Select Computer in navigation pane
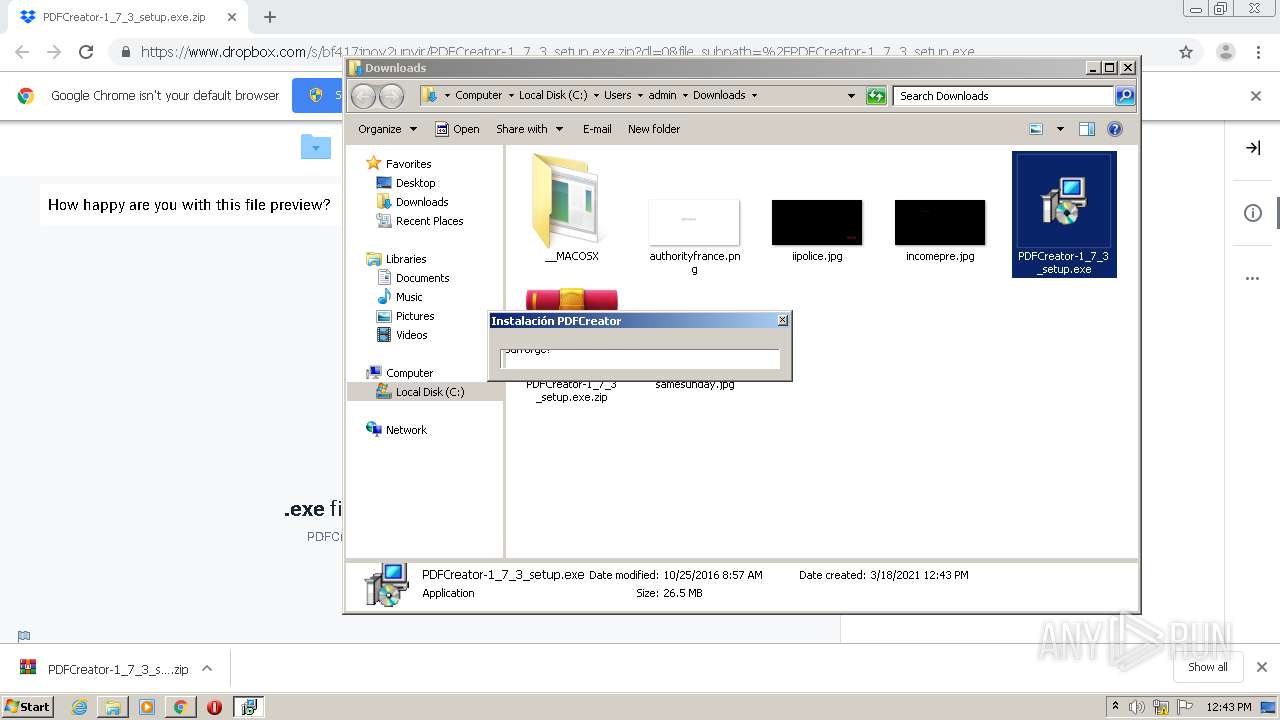This screenshot has height=720, width=1280. coord(400,373)
